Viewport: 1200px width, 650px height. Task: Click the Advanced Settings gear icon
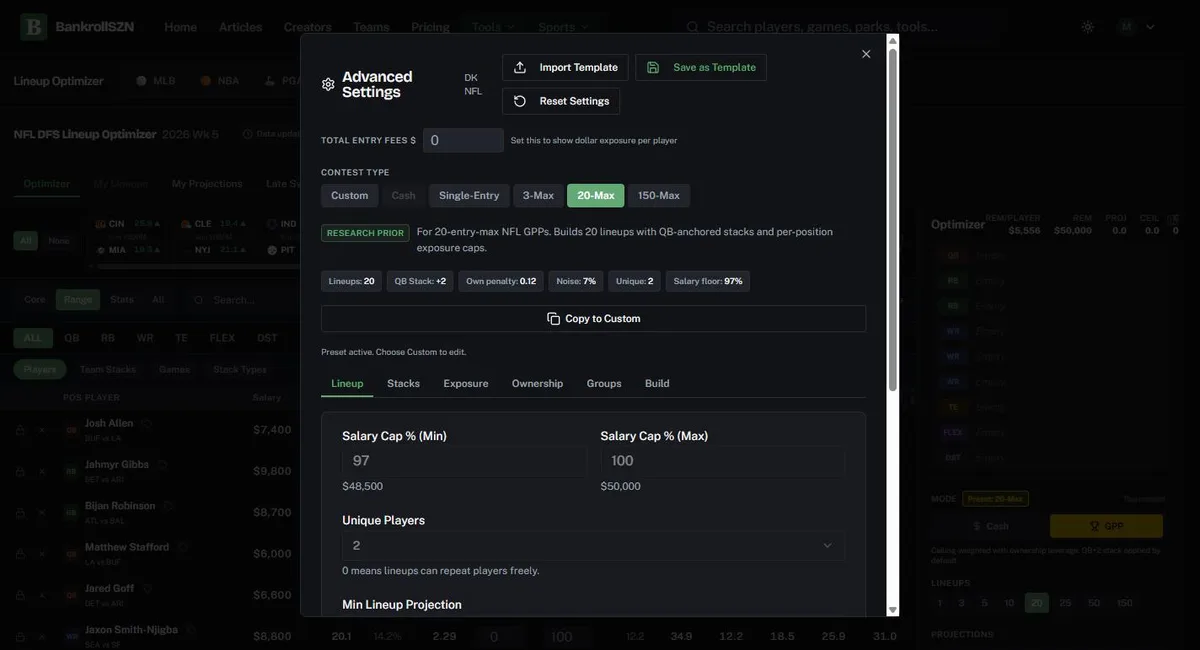[x=328, y=85]
